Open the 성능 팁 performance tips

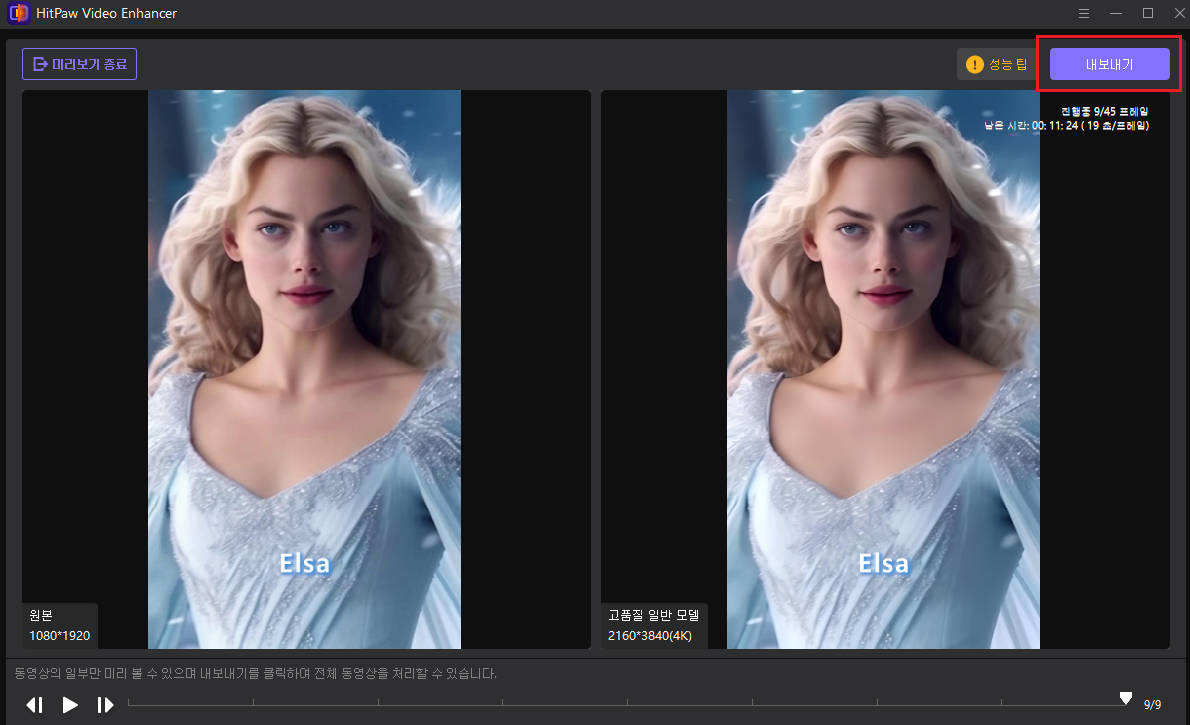(x=996, y=65)
